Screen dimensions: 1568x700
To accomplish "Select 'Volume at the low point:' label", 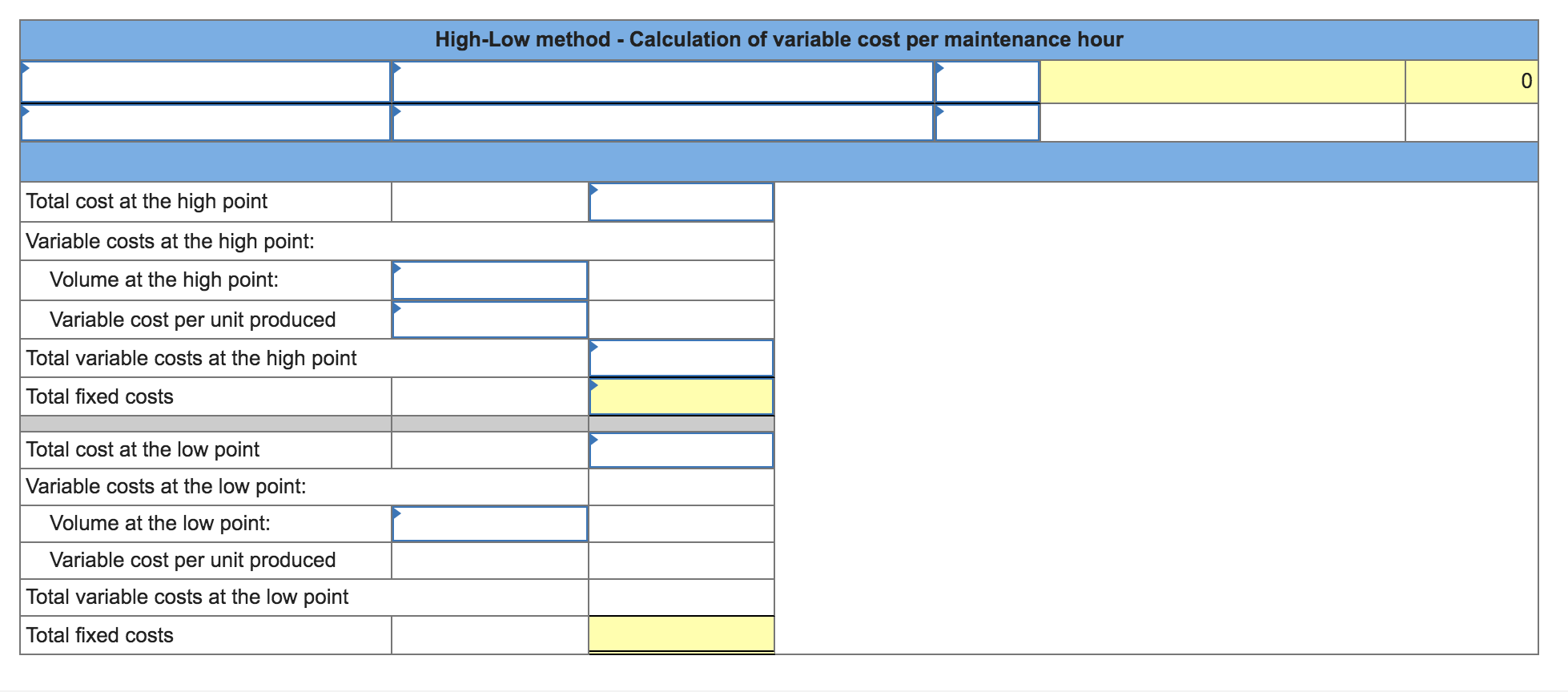I will [160, 523].
